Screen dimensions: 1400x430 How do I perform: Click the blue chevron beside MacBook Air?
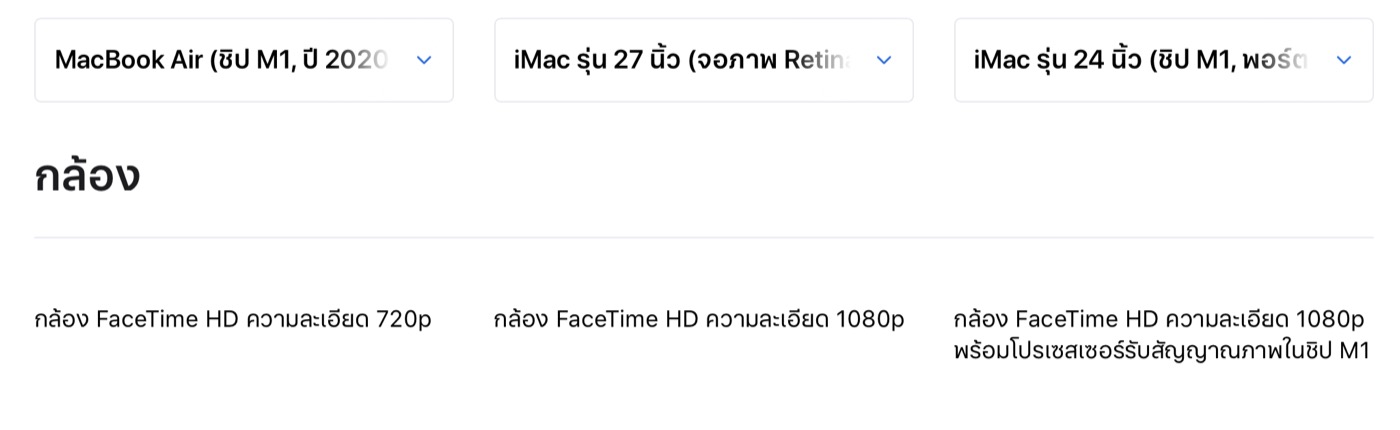[x=424, y=60]
